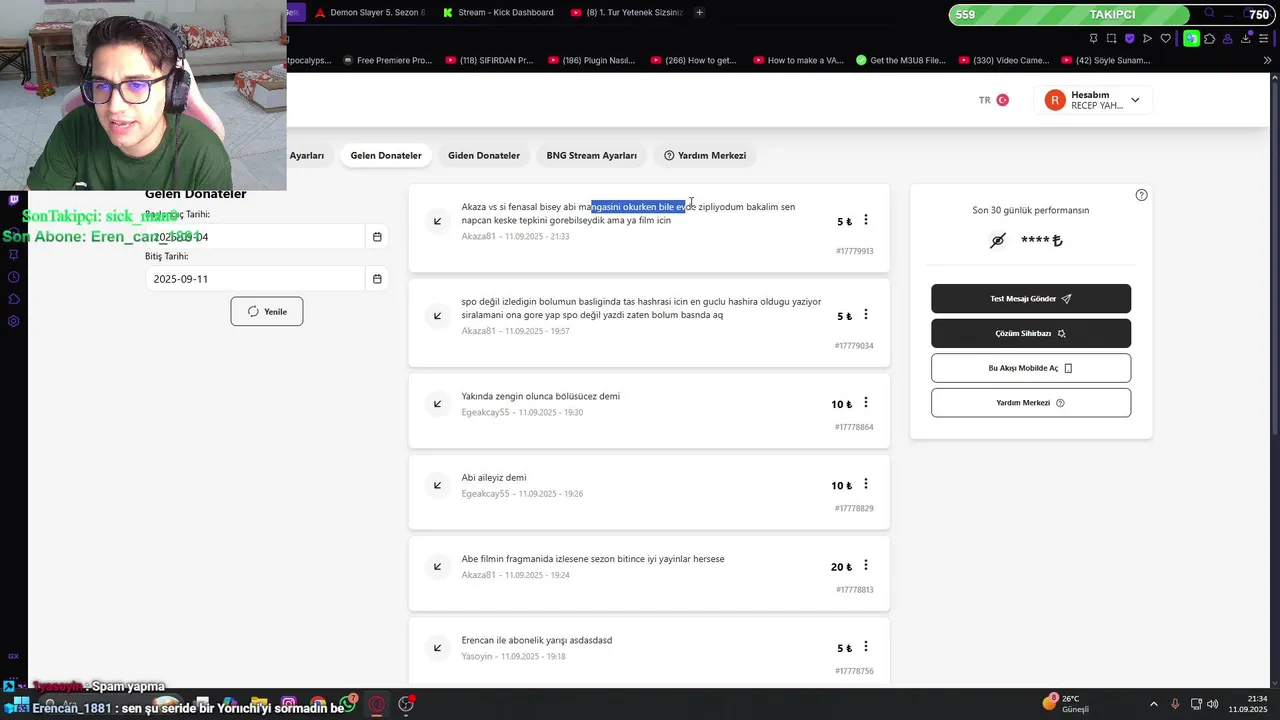Screen dimensions: 1280x720
Task: Switch to the Stream - Kick Dashboard browser tab
Action: click(x=498, y=12)
